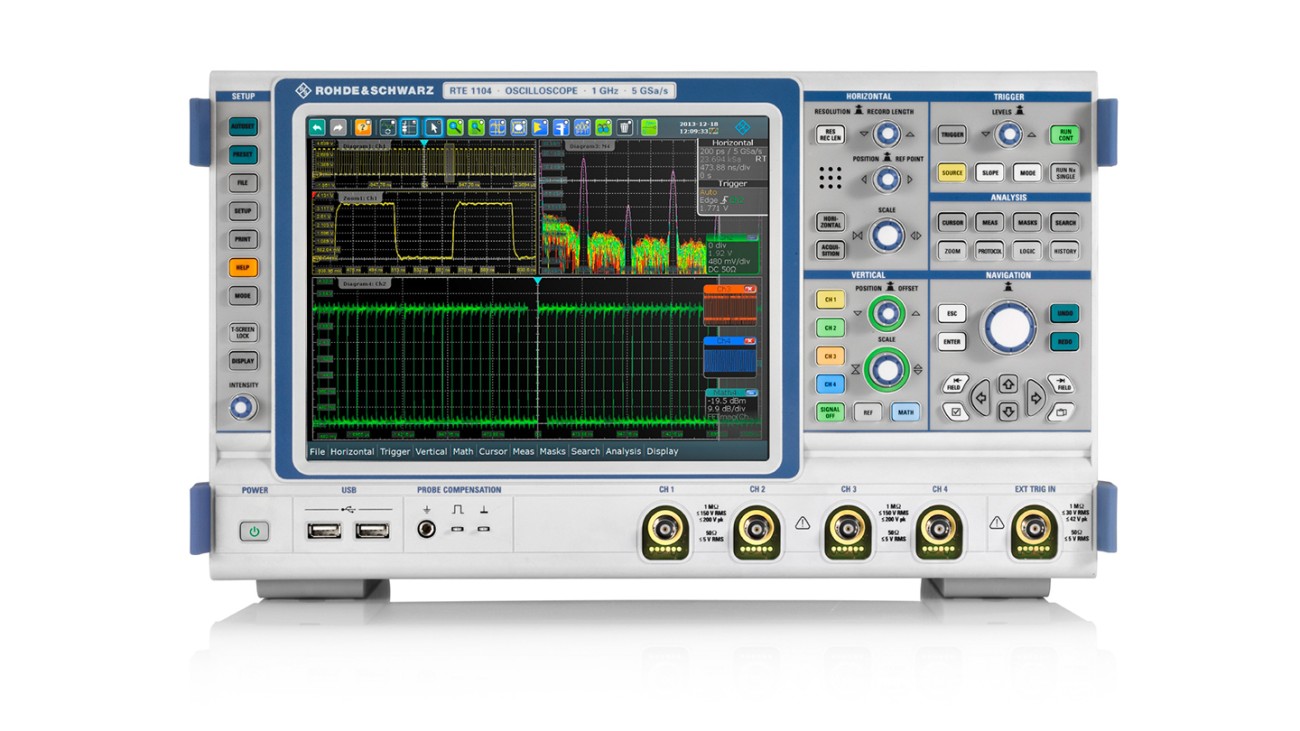
Task: Push the window-switch key below next FIELD
Action: coord(1061,411)
